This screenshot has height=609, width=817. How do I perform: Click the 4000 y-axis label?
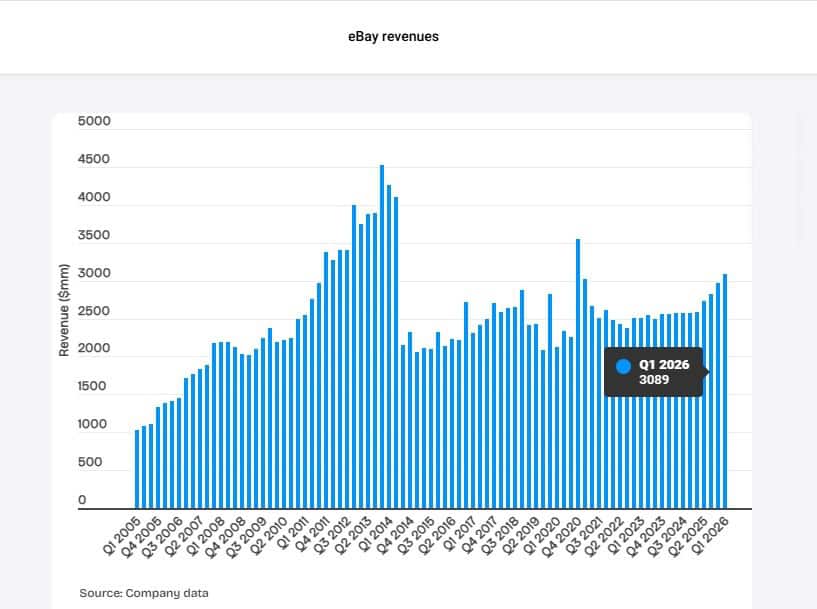click(x=94, y=197)
